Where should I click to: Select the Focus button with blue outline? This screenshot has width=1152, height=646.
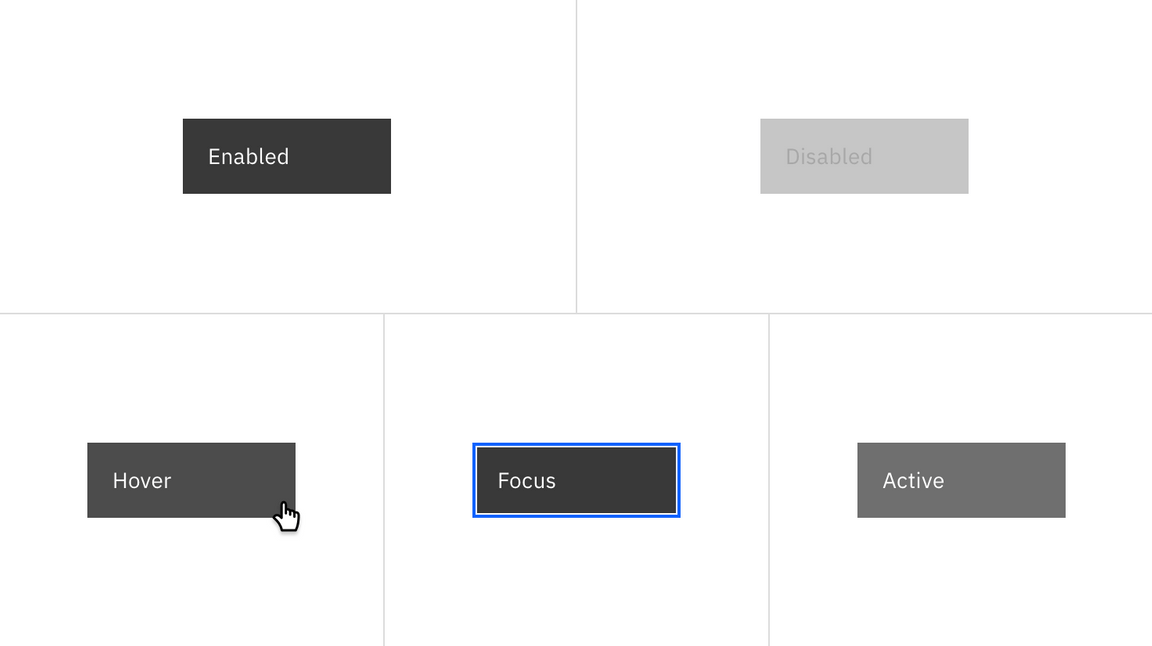576,480
